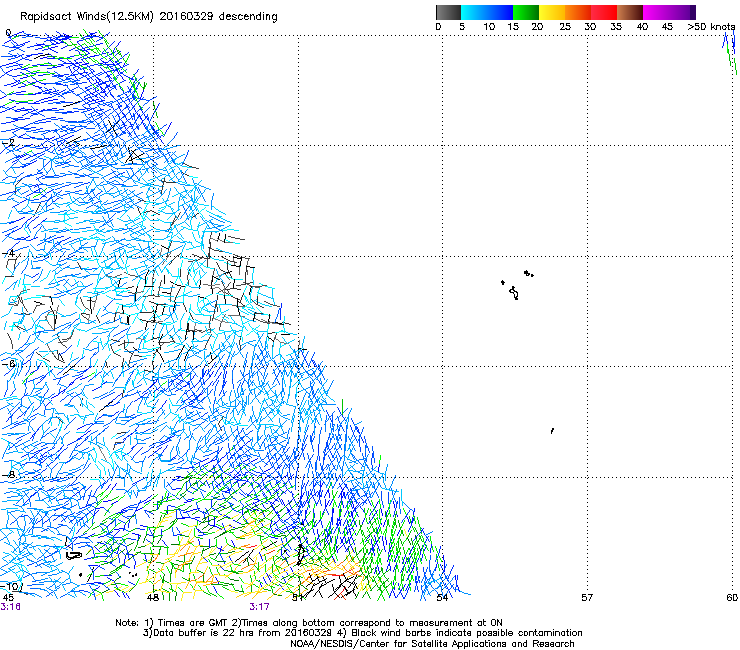Image resolution: width=740 pixels, height=650 pixels.
Task: Click the small isolated island mark near 7S
Action: click(x=552, y=431)
